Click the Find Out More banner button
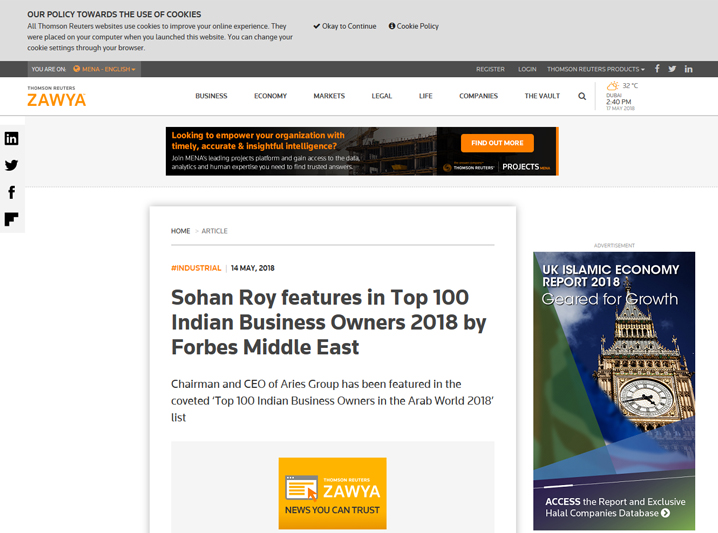718x533 pixels. 497,143
